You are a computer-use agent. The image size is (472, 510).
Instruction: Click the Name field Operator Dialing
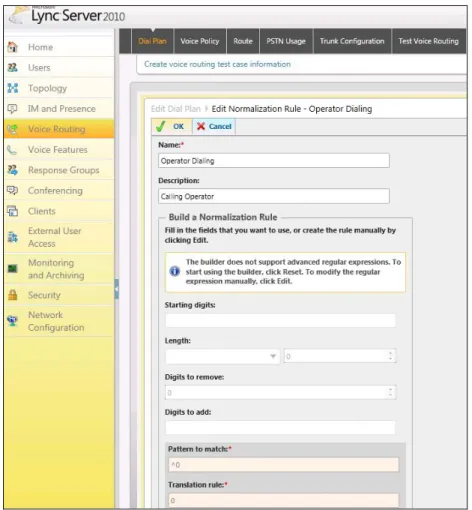point(274,161)
